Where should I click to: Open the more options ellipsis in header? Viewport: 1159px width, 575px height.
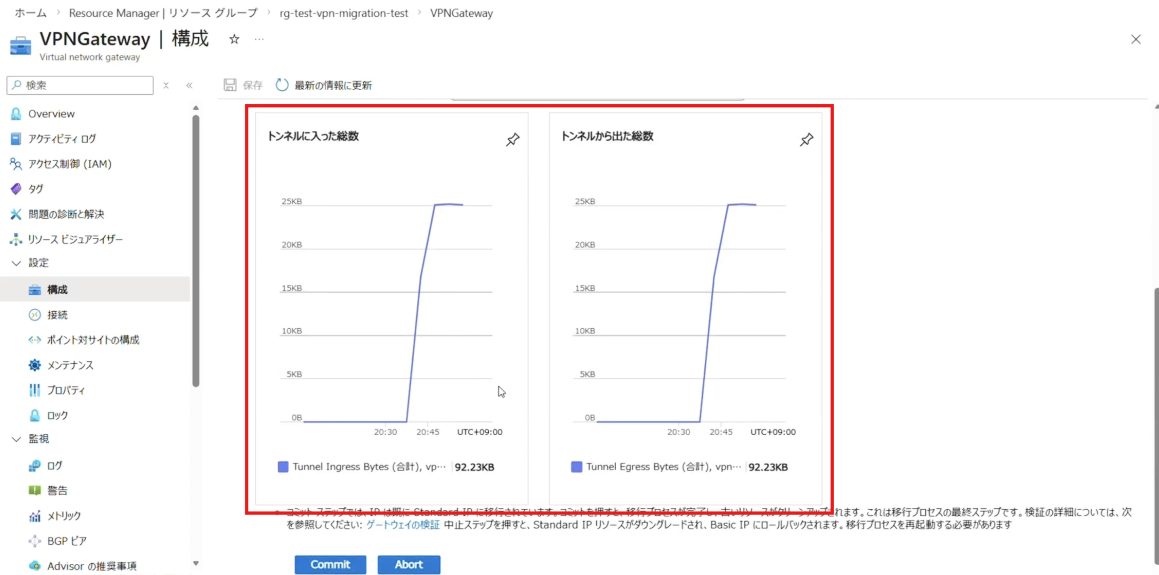point(259,39)
